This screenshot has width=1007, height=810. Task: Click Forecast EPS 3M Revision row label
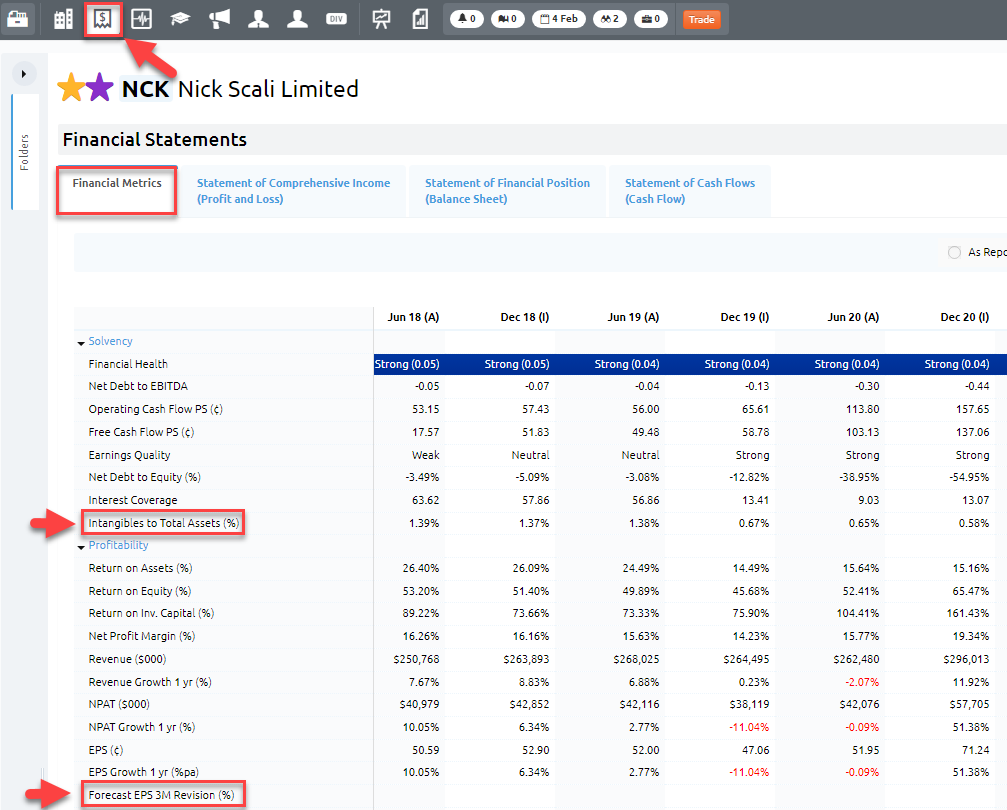(x=162, y=795)
